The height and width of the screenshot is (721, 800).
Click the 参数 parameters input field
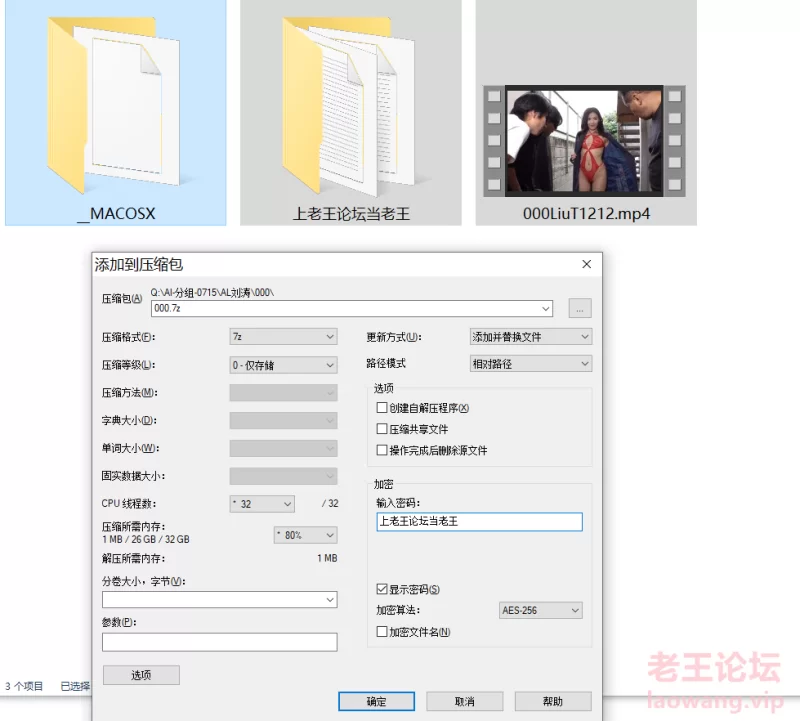point(219,642)
